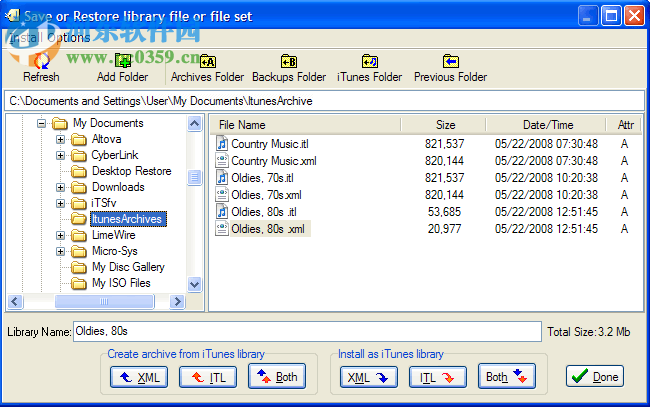Viewport: 650px width, 409px height.
Task: Click size value 20,977
Action: click(x=444, y=229)
